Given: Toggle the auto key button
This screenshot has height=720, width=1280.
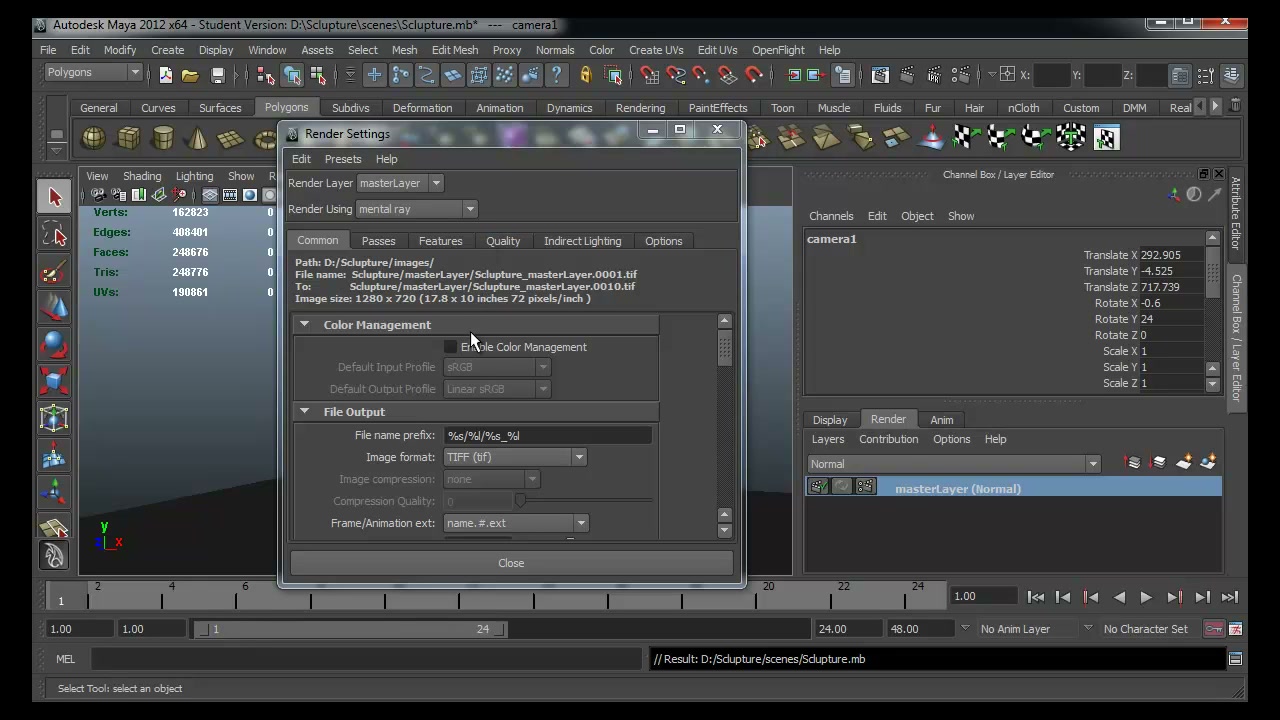Looking at the screenshot, I should (x=1213, y=629).
